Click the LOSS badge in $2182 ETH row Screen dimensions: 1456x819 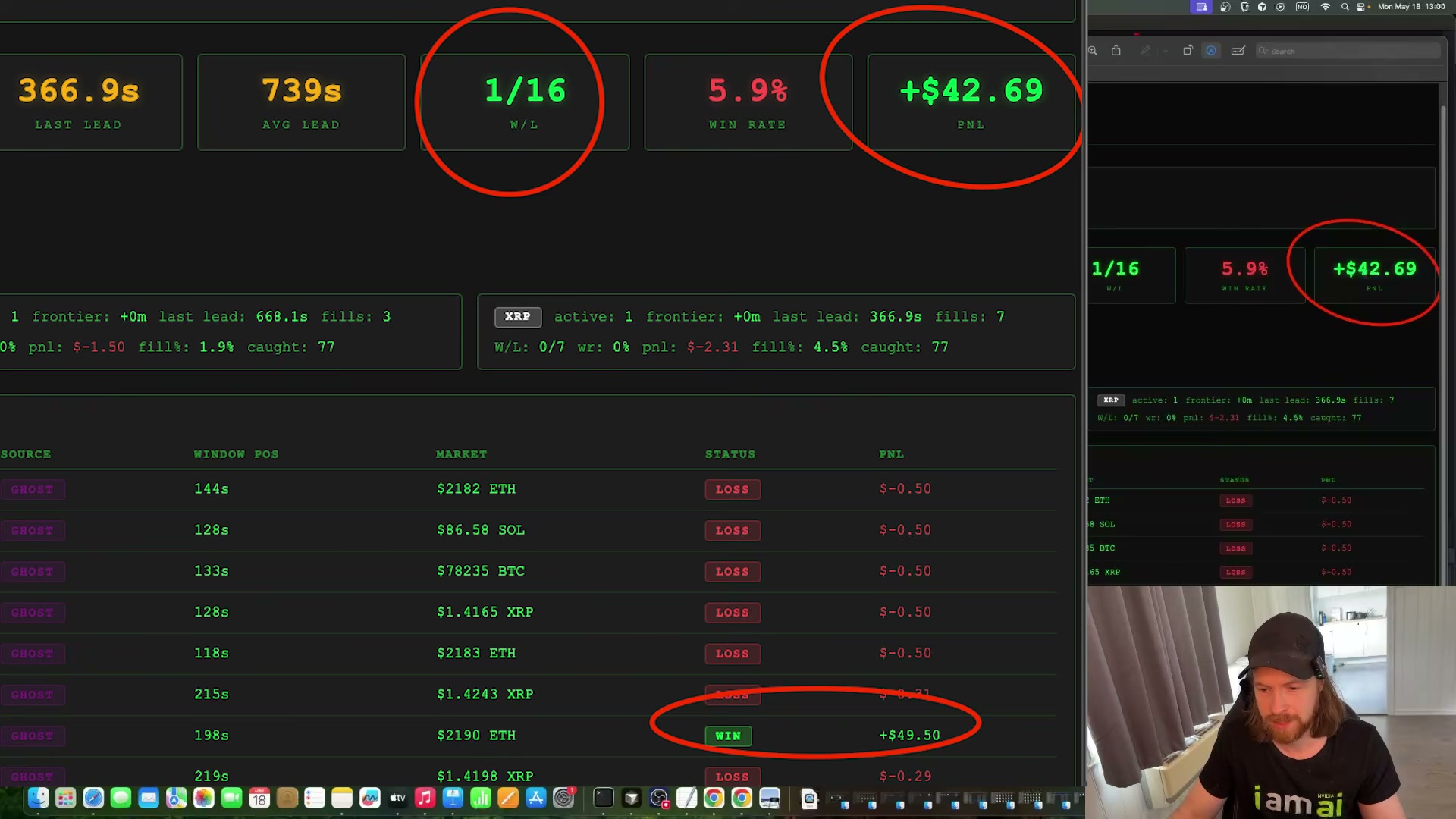tap(733, 490)
